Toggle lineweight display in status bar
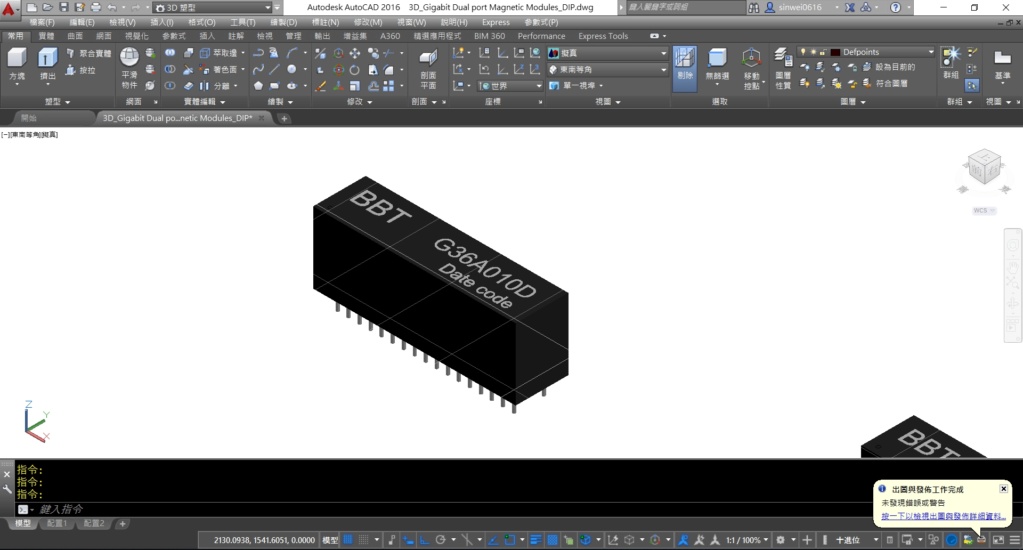 point(536,540)
